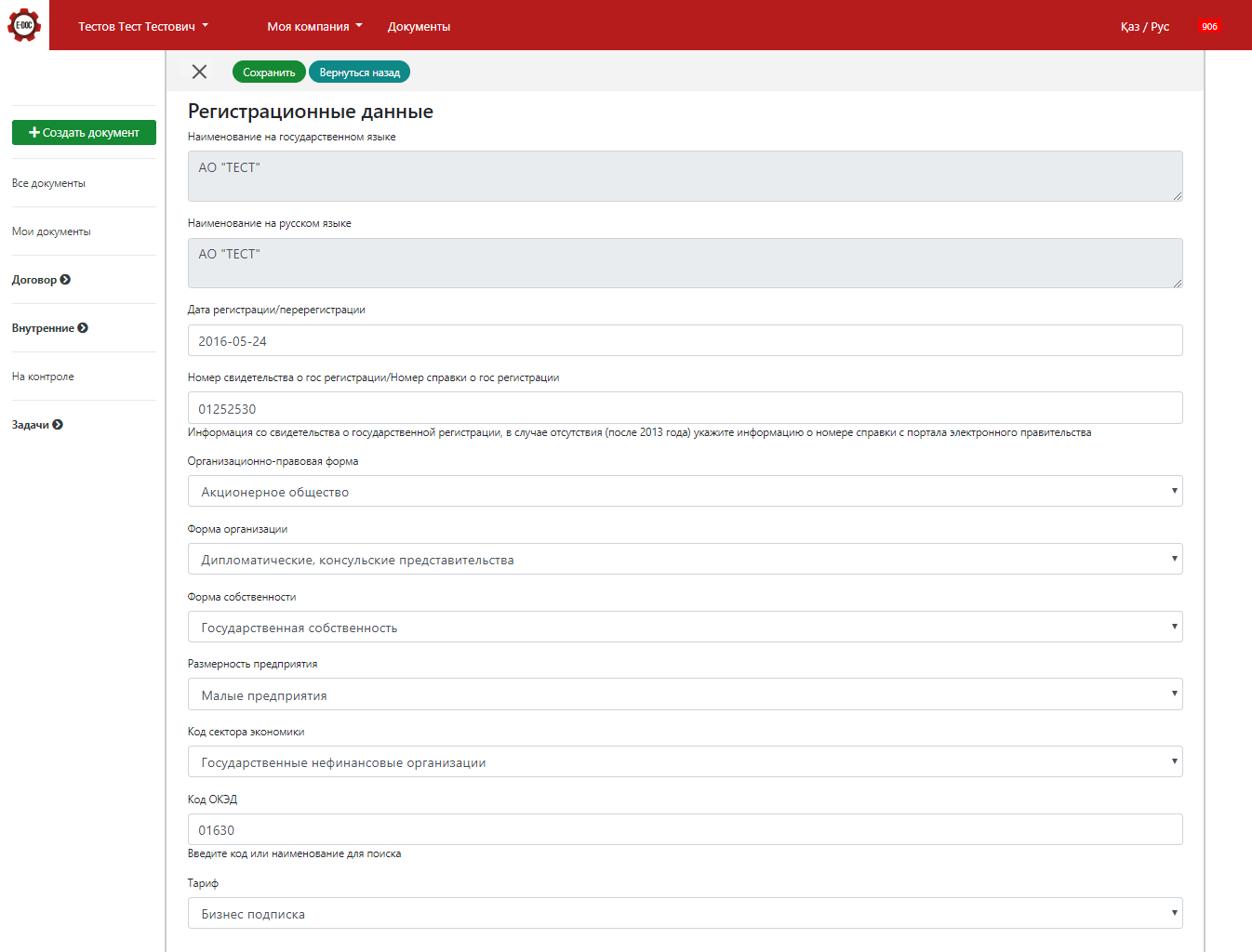Click the Вернуться назад button
Screen dimensions: 1252x952
tap(359, 73)
